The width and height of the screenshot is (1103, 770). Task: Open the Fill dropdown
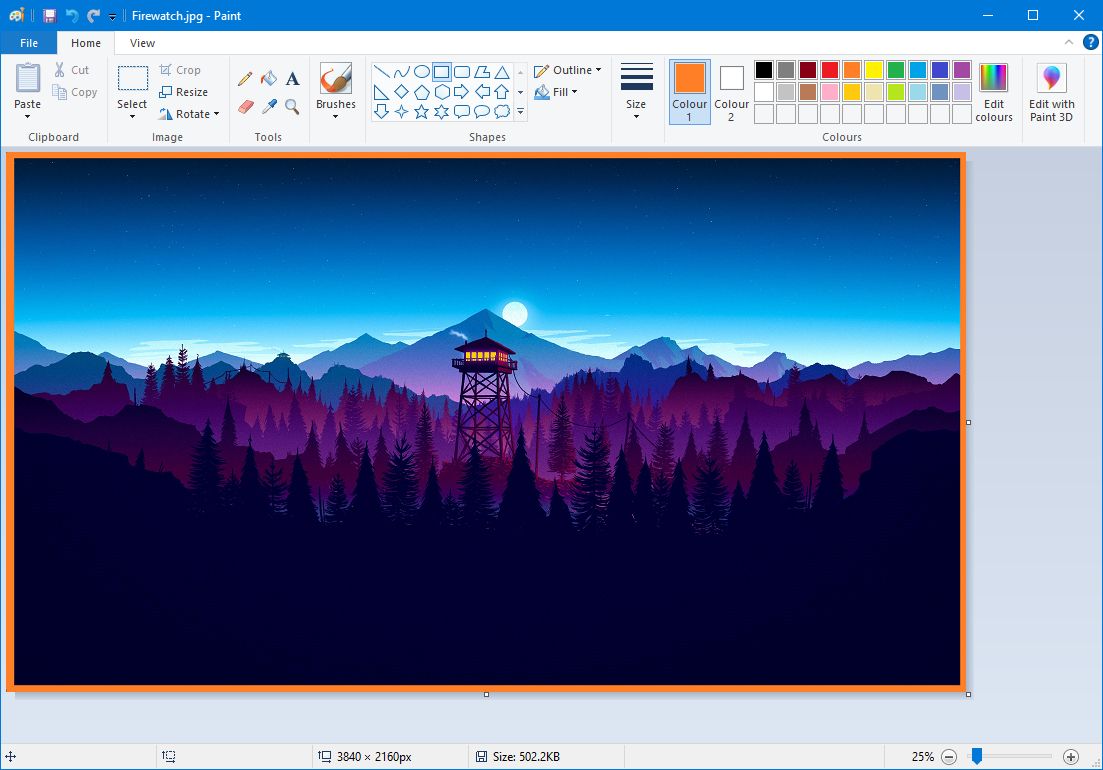pyautogui.click(x=556, y=92)
